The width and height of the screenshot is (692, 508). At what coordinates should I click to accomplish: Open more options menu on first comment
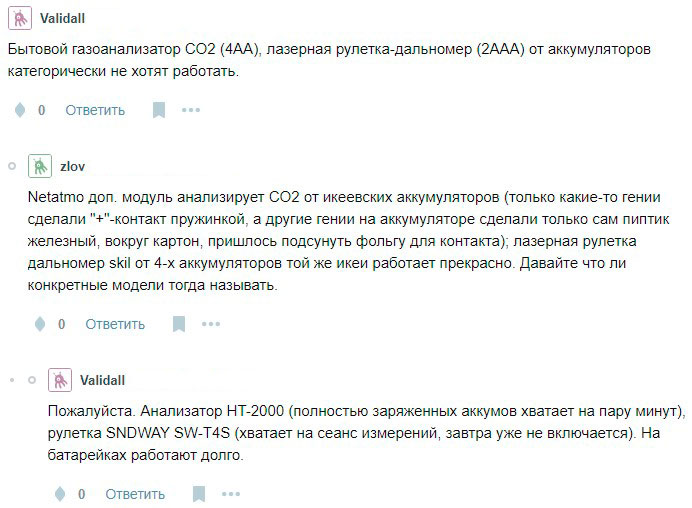tap(191, 110)
